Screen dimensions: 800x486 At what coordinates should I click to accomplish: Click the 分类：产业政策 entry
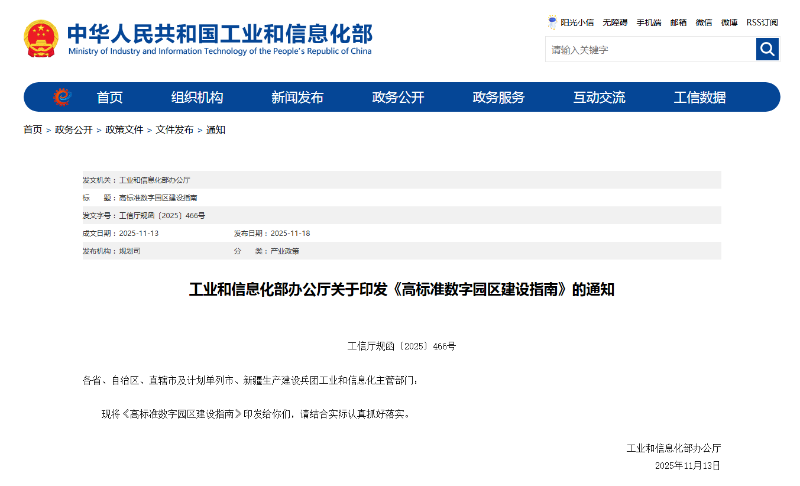click(x=266, y=251)
